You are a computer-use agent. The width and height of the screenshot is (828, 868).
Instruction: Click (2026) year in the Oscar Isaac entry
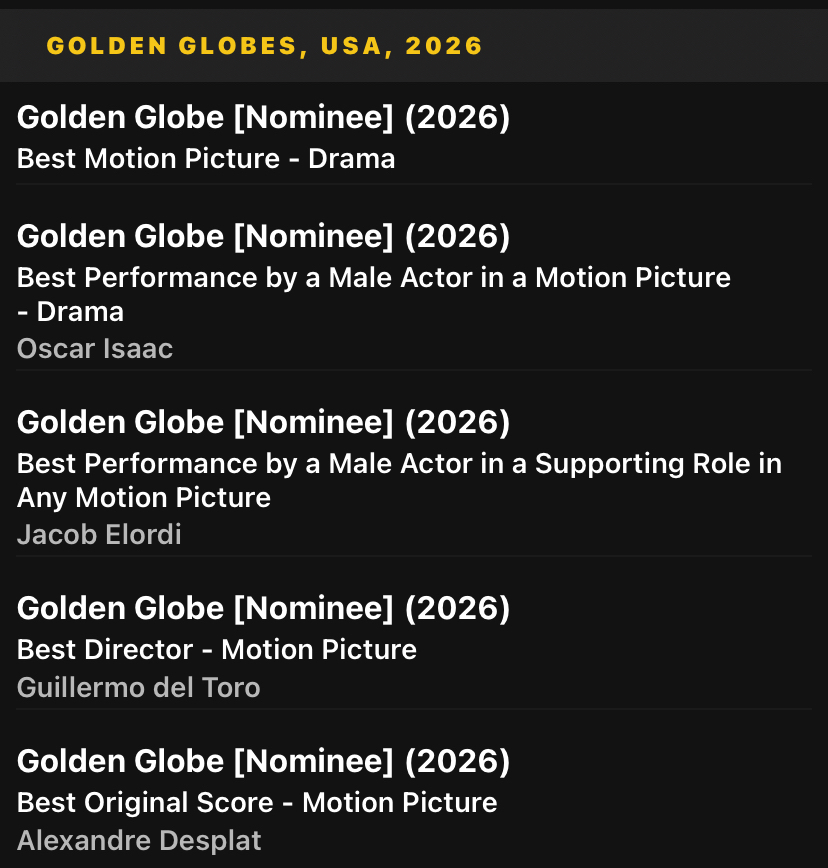coord(457,236)
